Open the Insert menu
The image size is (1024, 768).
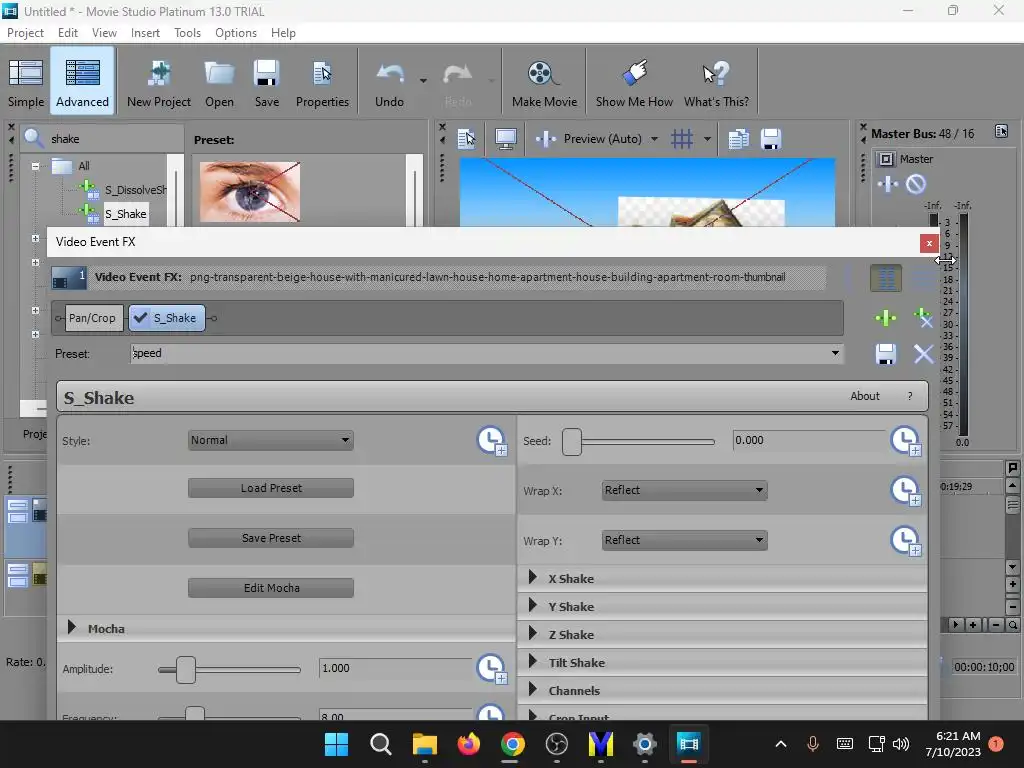pyautogui.click(x=145, y=33)
